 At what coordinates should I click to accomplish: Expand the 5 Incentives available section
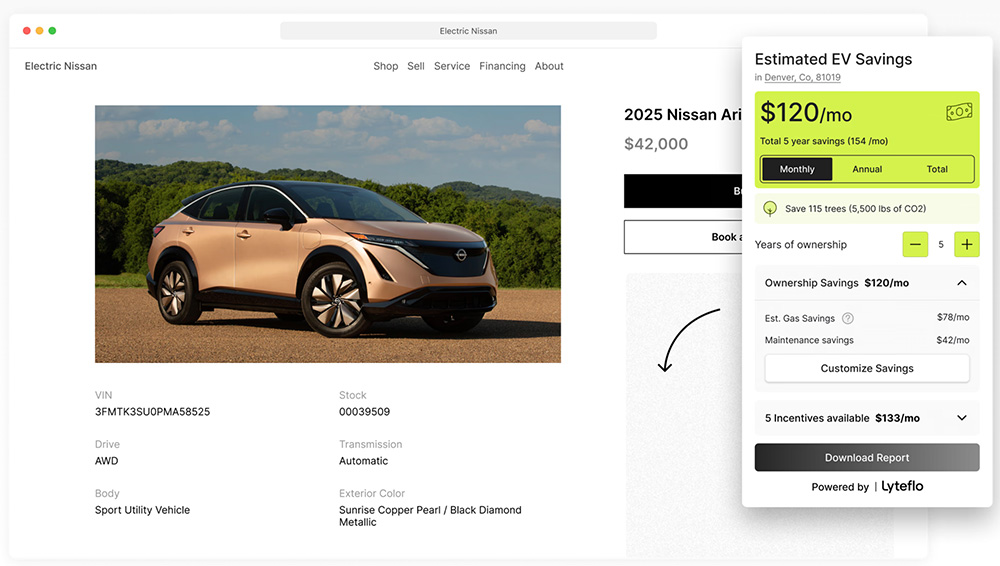[962, 418]
